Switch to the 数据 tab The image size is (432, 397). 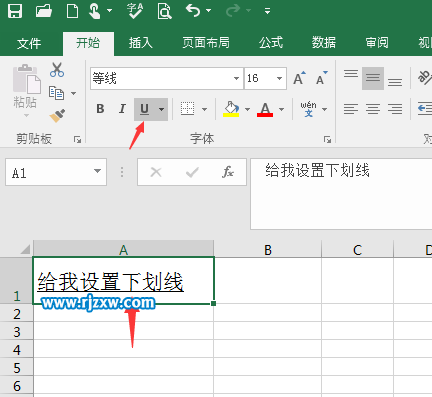pyautogui.click(x=324, y=43)
